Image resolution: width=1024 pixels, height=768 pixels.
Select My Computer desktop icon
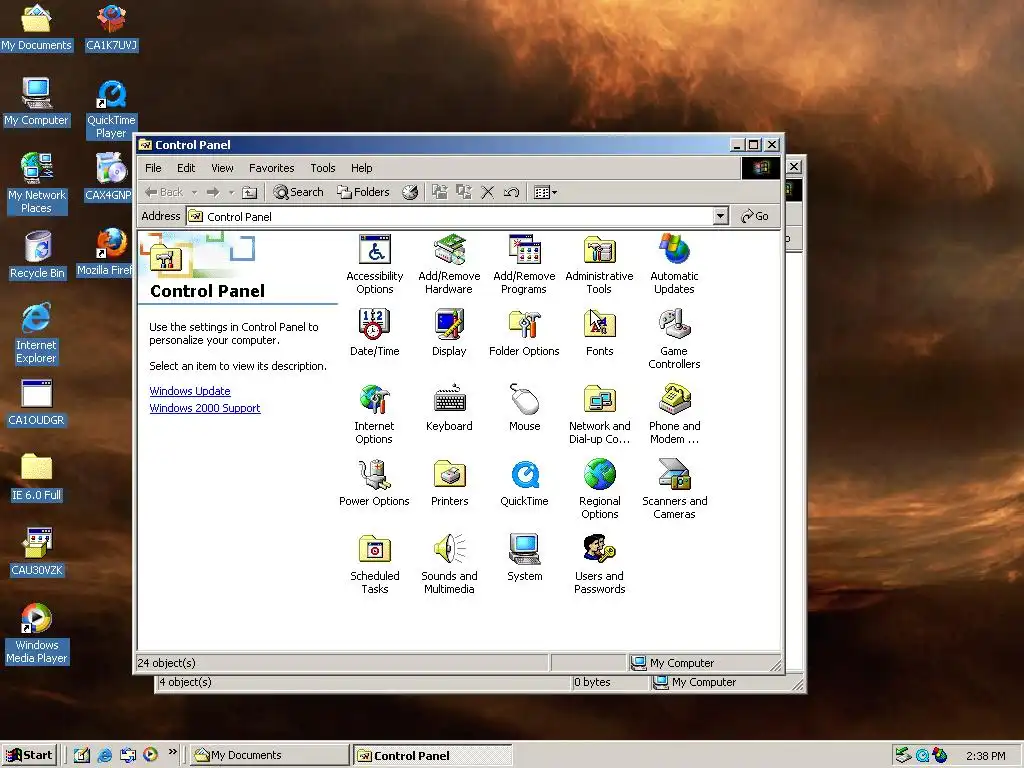click(x=36, y=102)
